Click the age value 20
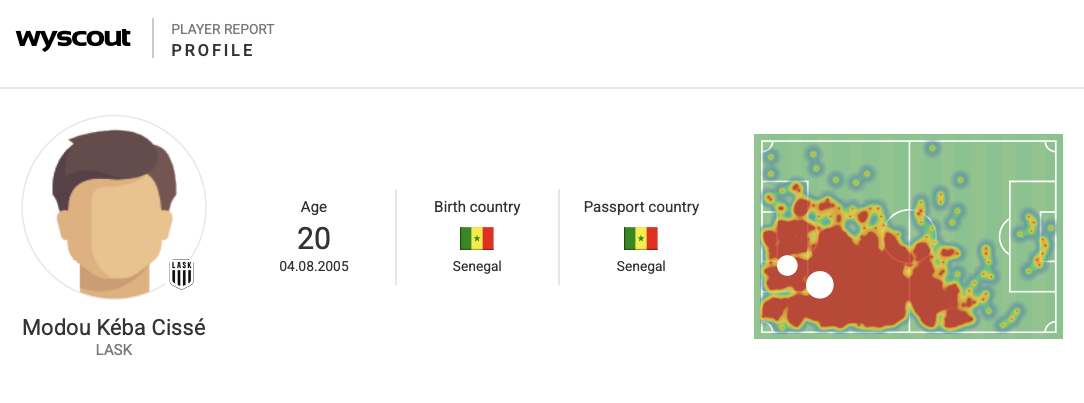Viewport: 1084px width, 403px height. point(314,238)
